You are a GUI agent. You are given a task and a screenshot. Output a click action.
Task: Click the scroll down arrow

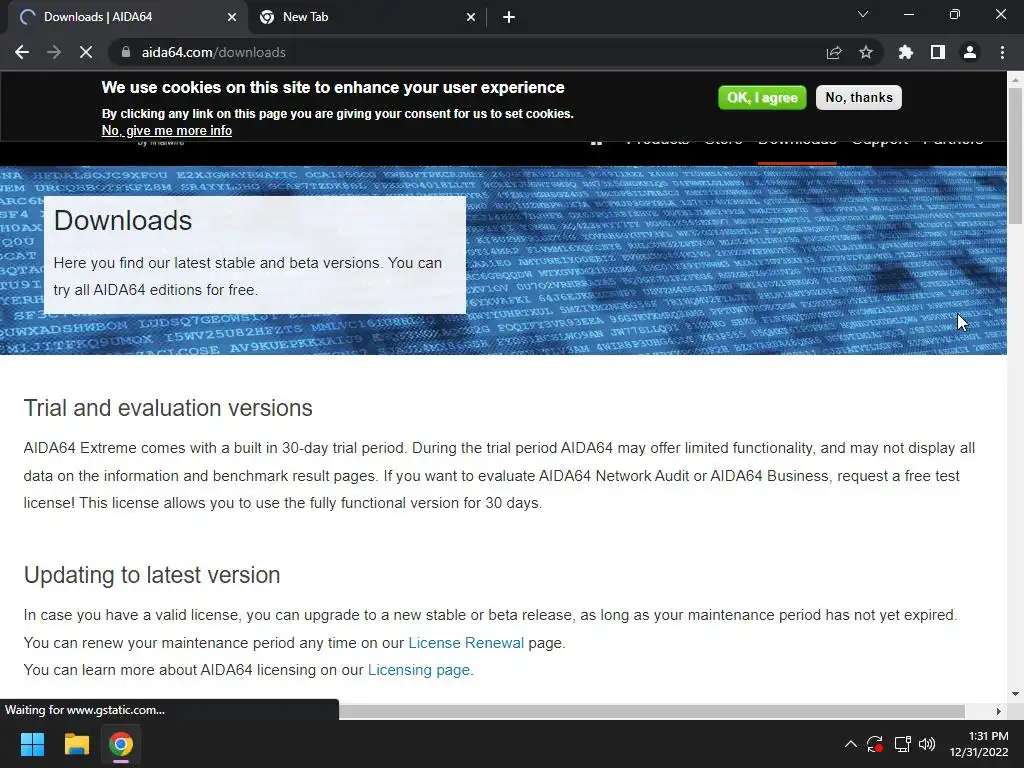1015,694
